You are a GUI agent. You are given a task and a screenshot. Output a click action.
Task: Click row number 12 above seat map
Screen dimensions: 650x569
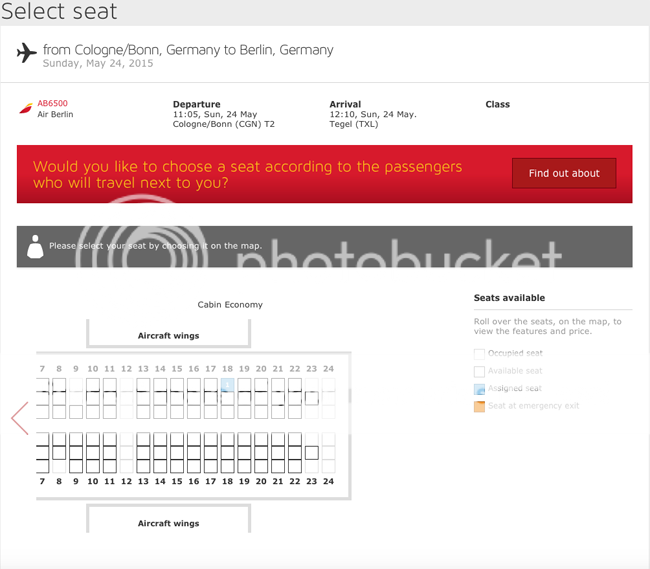point(126,369)
